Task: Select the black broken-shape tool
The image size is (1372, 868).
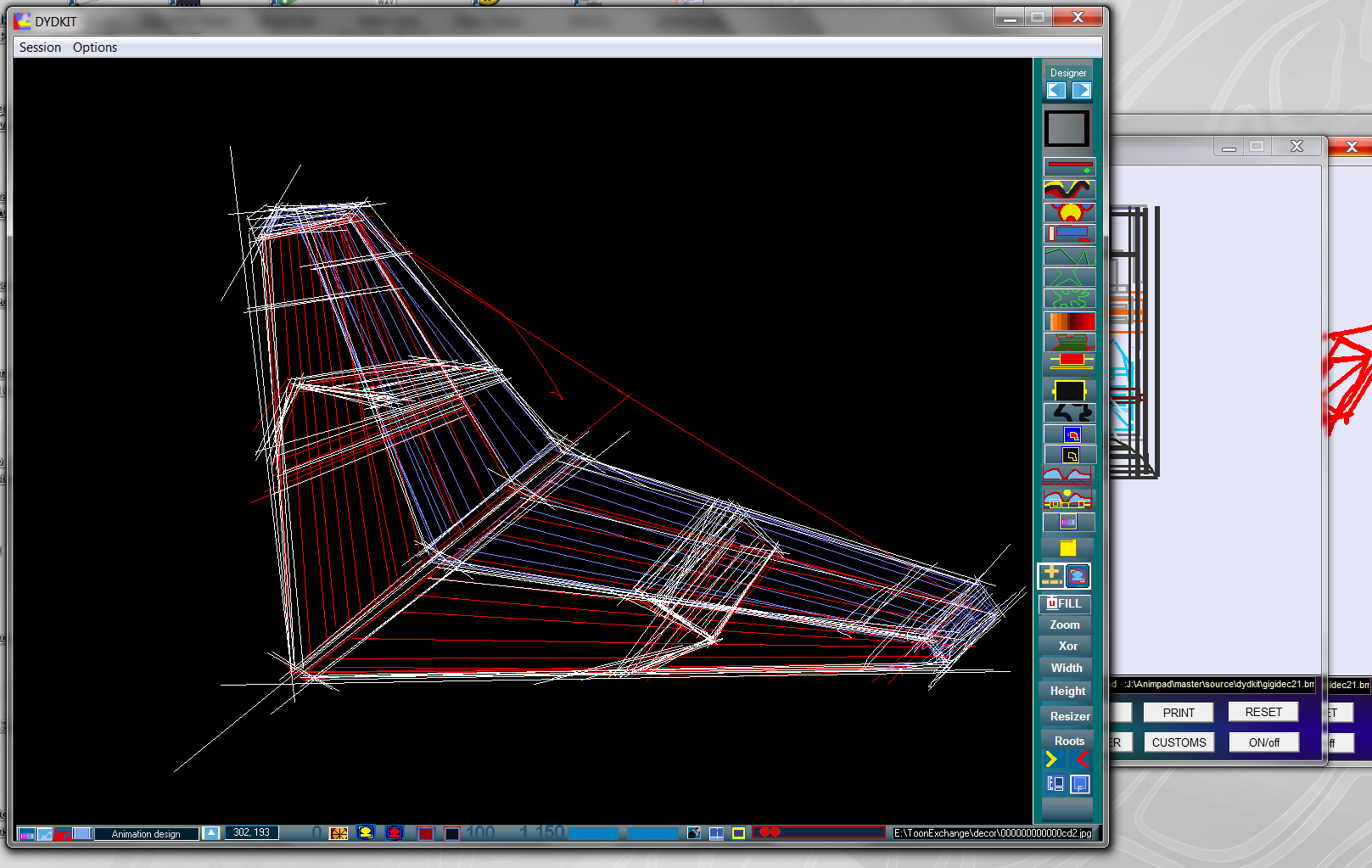Action: 1069,413
